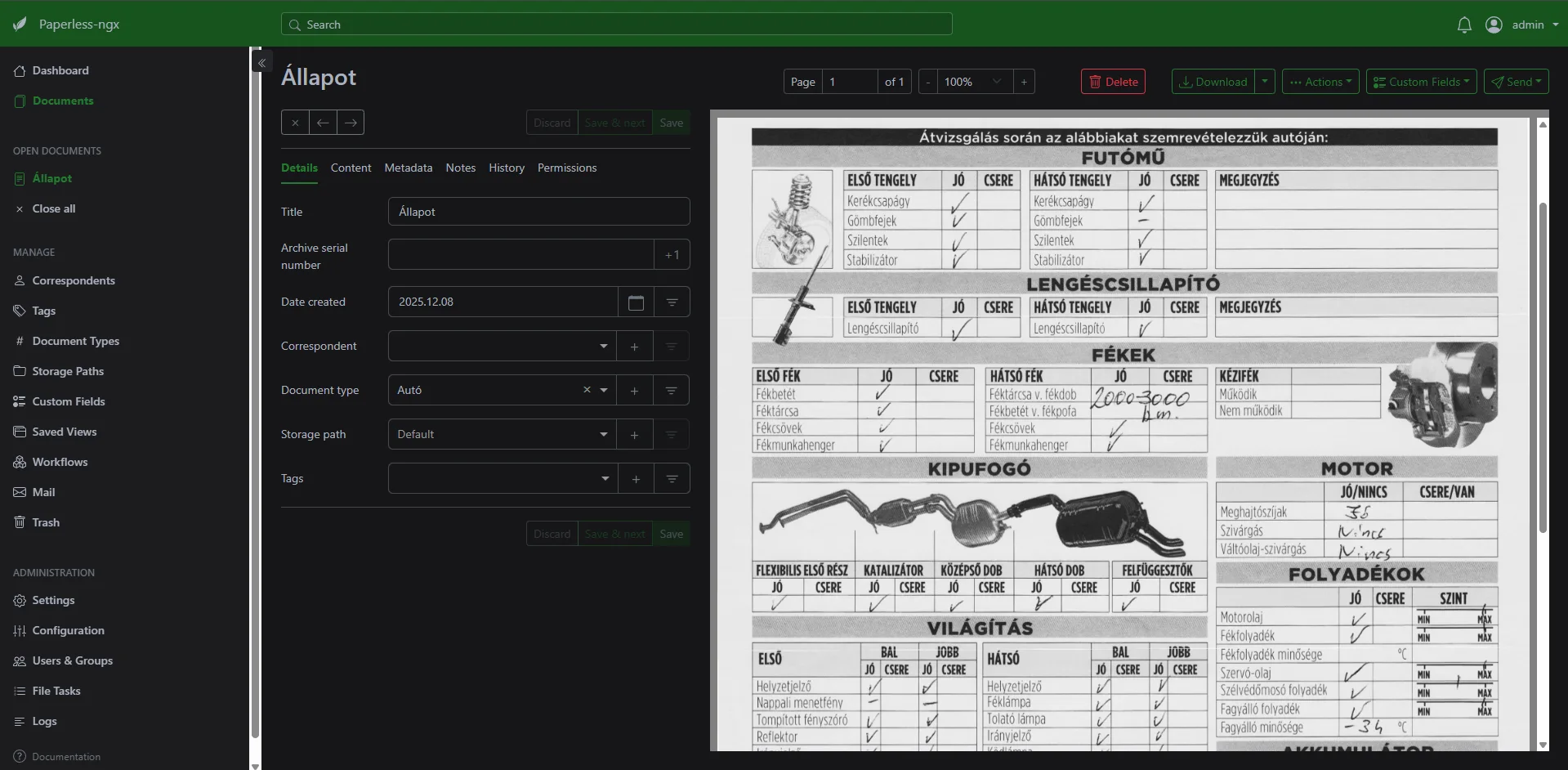
Task: Filter documents by the Tags field
Action: pos(672,479)
